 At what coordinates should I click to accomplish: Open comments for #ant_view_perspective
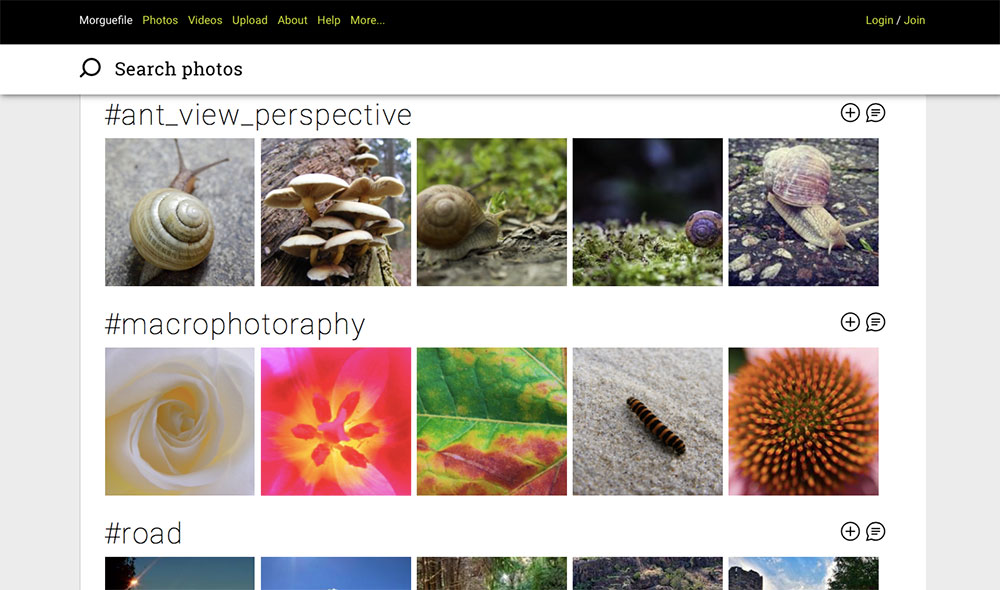876,113
